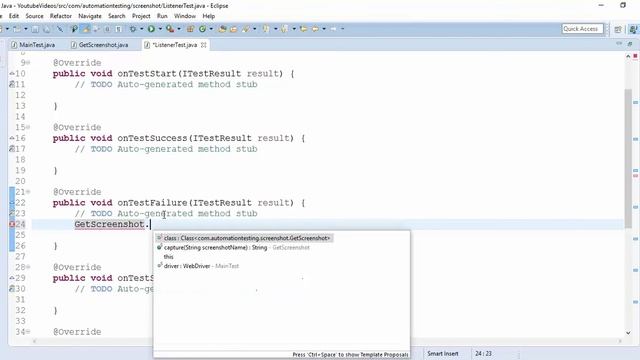This screenshot has width=640, height=360.
Task: Open the Run configurations dropdown arrow
Action: click(x=160, y=29)
